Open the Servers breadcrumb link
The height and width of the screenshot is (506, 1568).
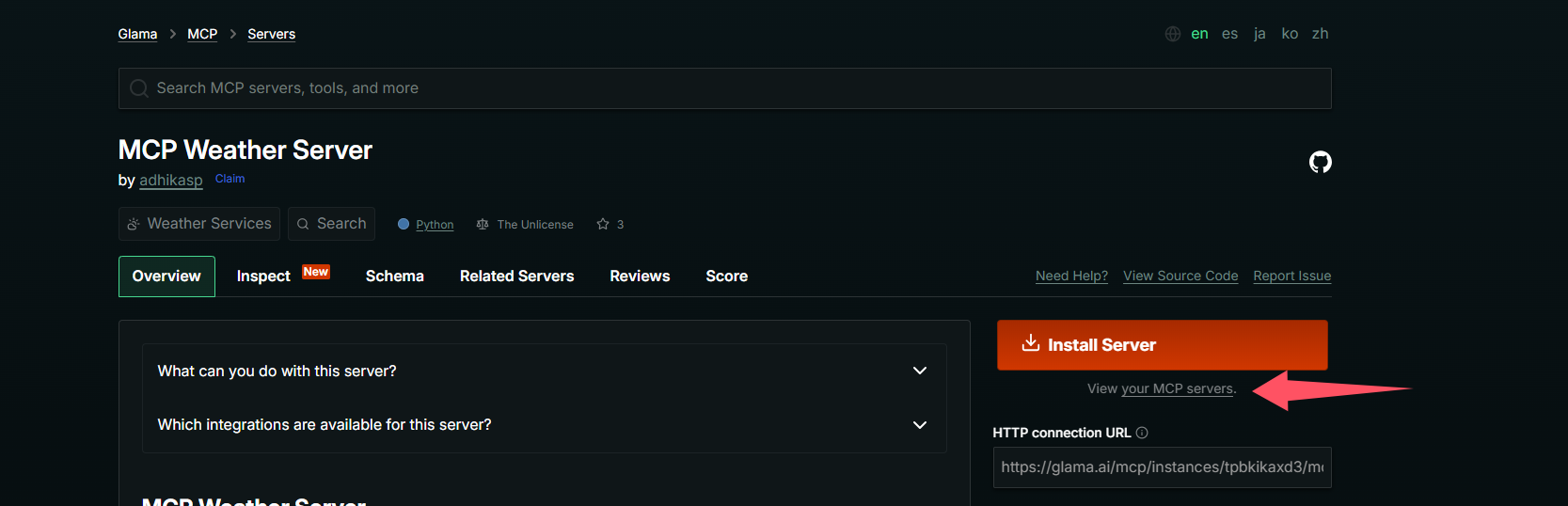coord(271,34)
